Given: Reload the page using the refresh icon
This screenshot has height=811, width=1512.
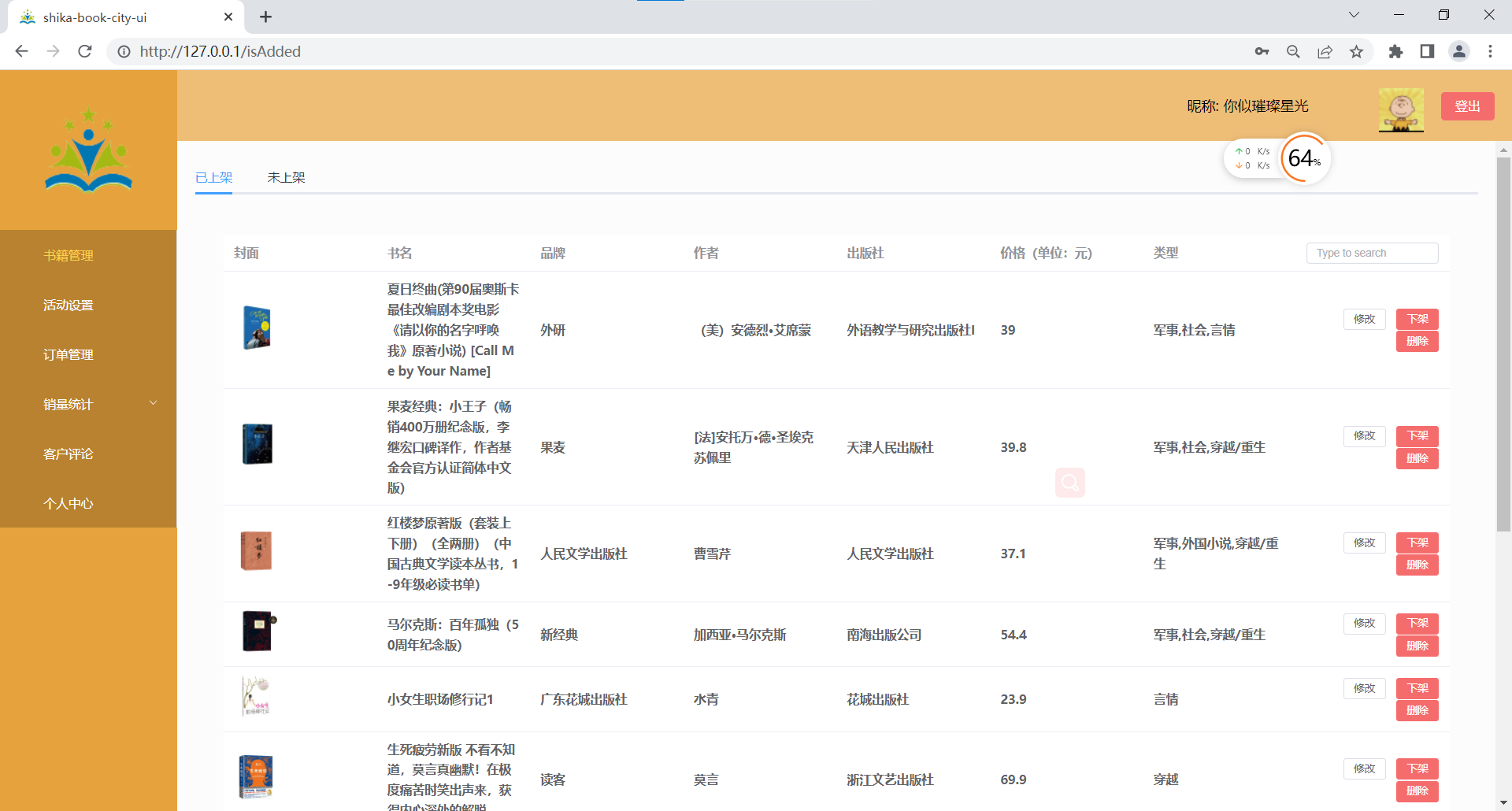Looking at the screenshot, I should coord(84,51).
